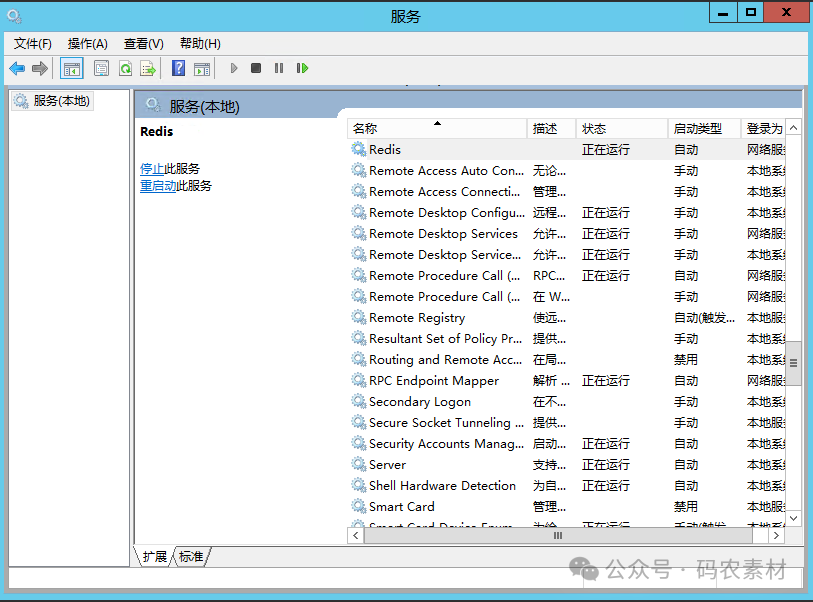Screen dimensions: 813x602
Task: Open Help with the question mark icon
Action: coord(178,68)
